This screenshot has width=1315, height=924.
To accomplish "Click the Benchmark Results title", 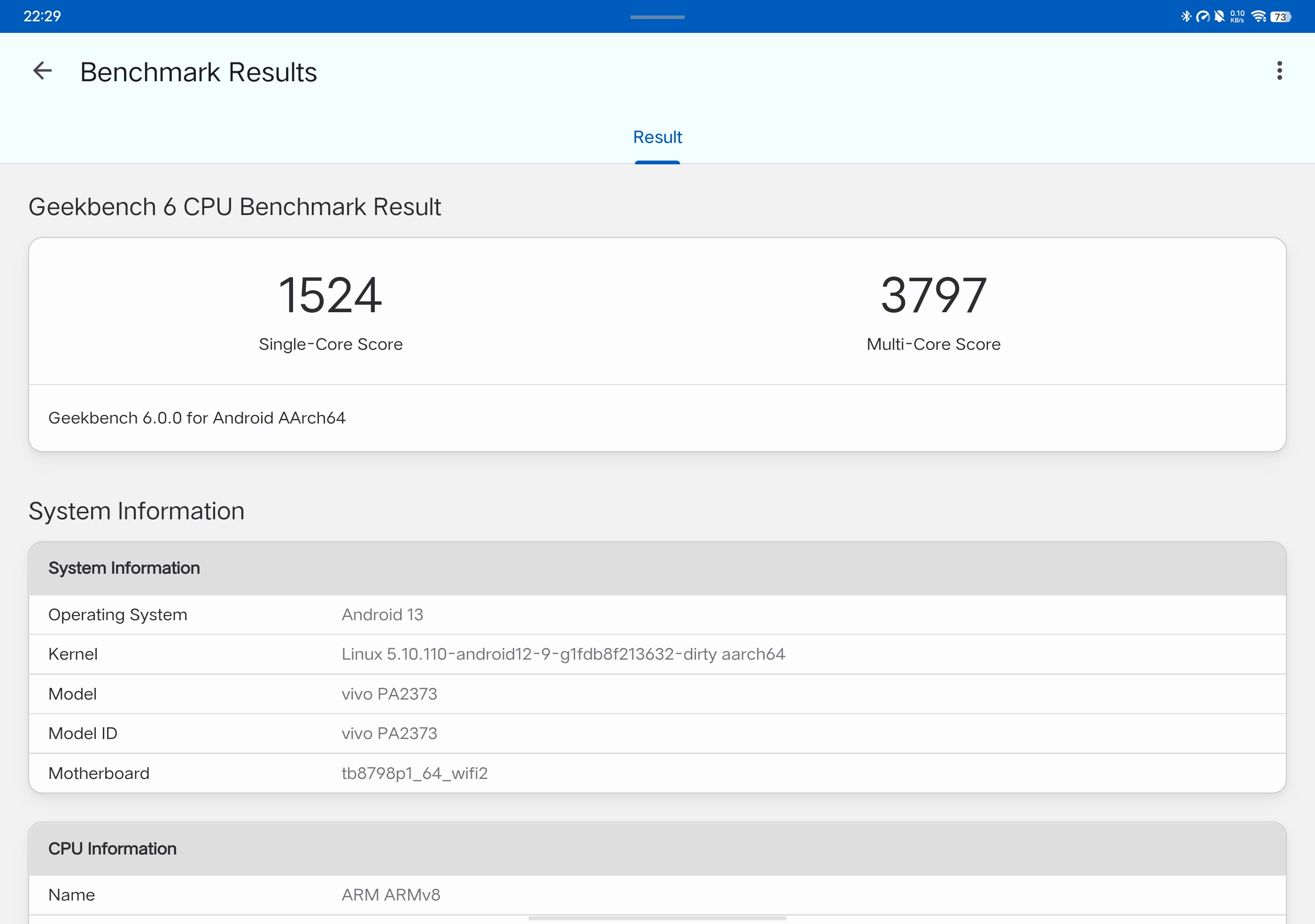I will pyautogui.click(x=198, y=72).
